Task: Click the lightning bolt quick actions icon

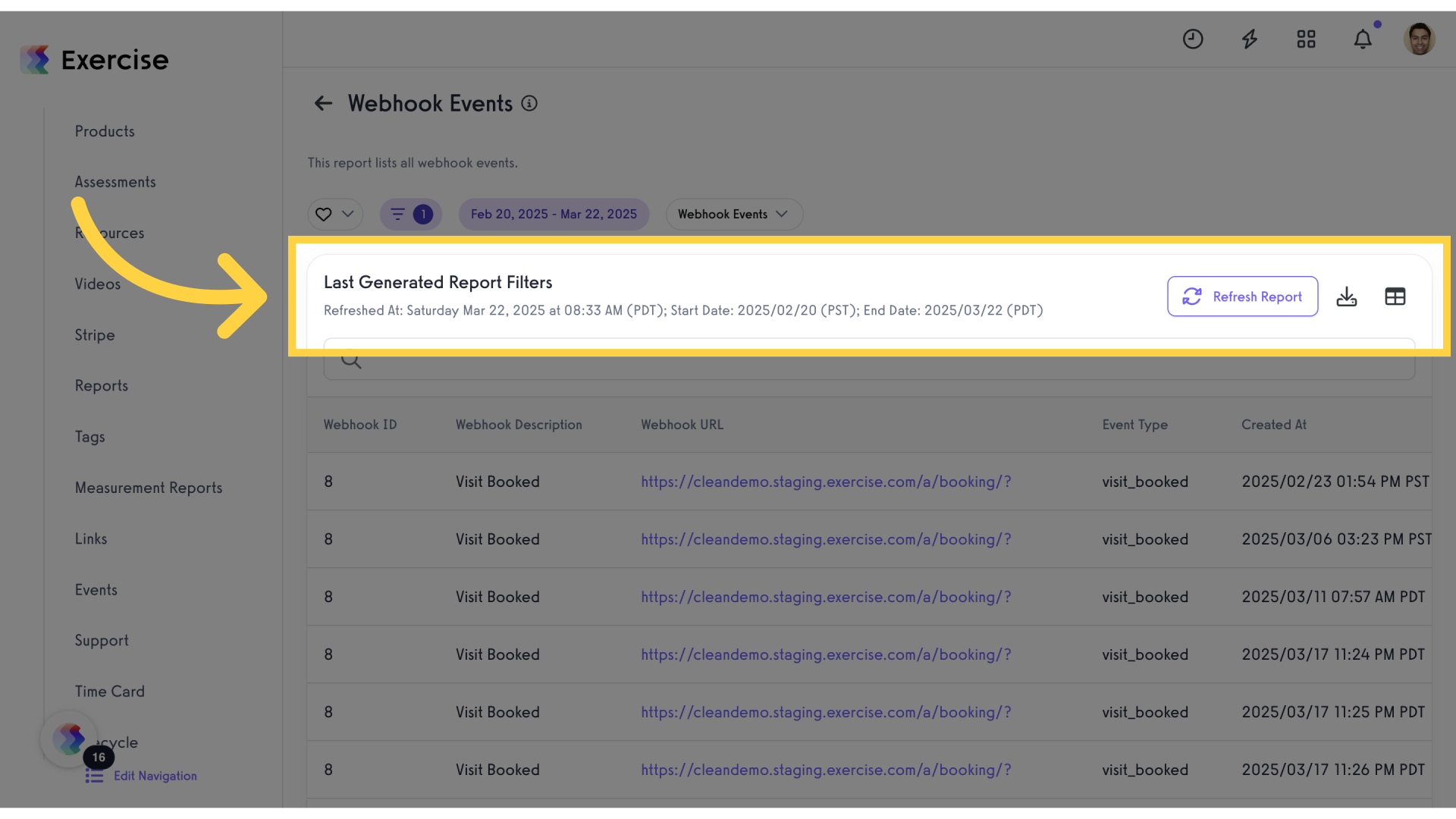Action: tap(1250, 39)
